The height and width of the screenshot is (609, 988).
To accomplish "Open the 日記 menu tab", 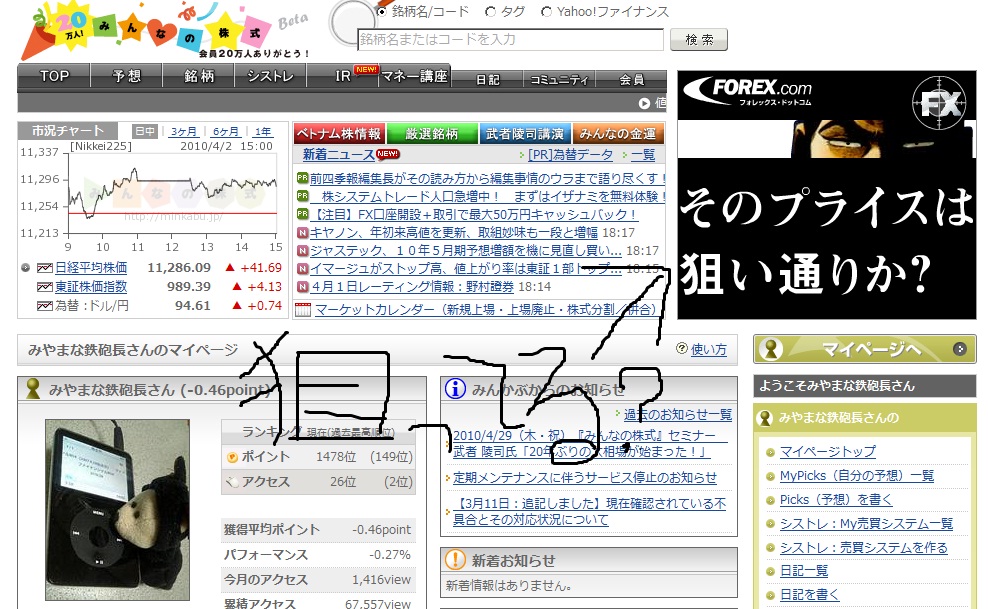I will click(x=487, y=80).
